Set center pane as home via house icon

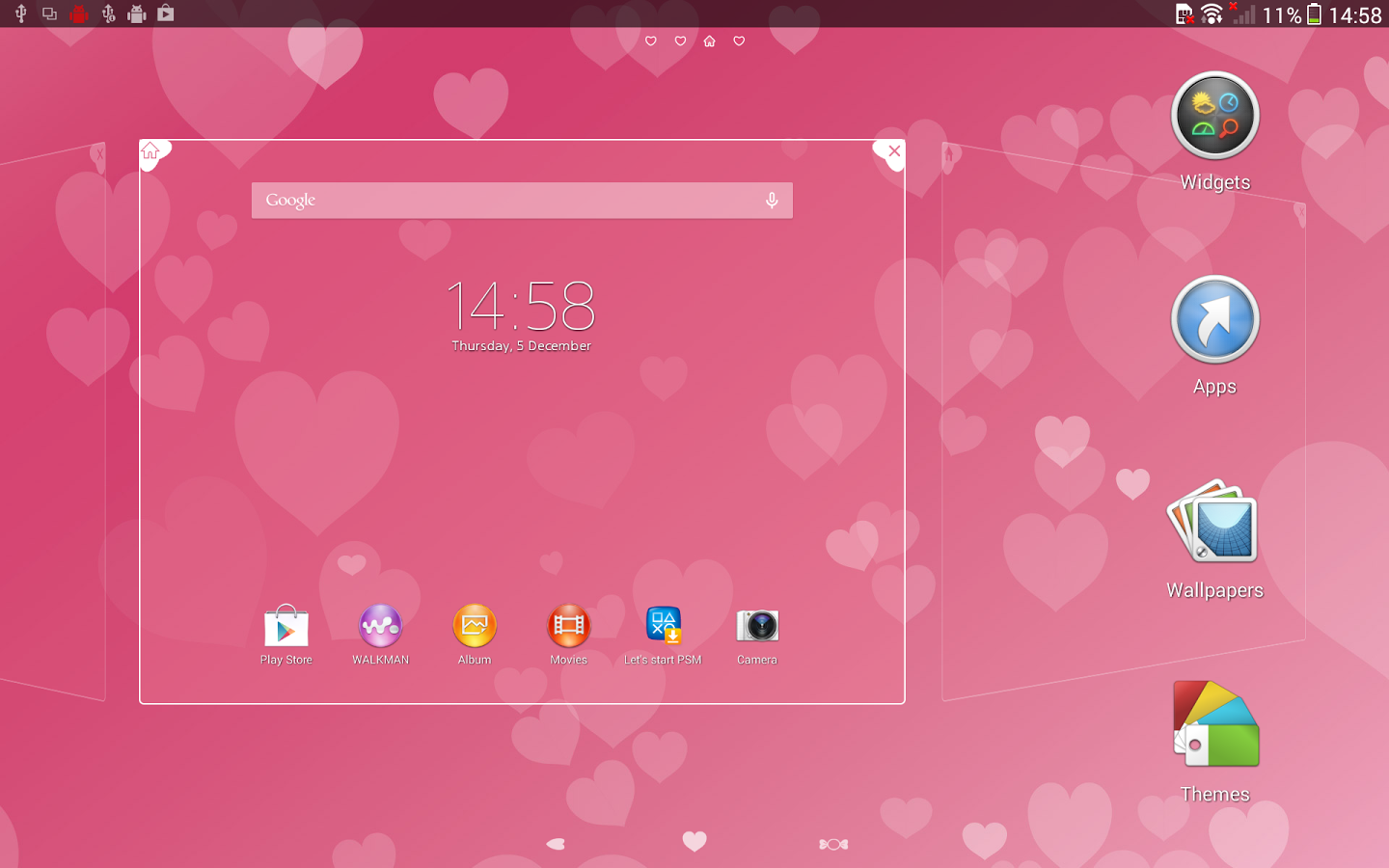pos(150,150)
